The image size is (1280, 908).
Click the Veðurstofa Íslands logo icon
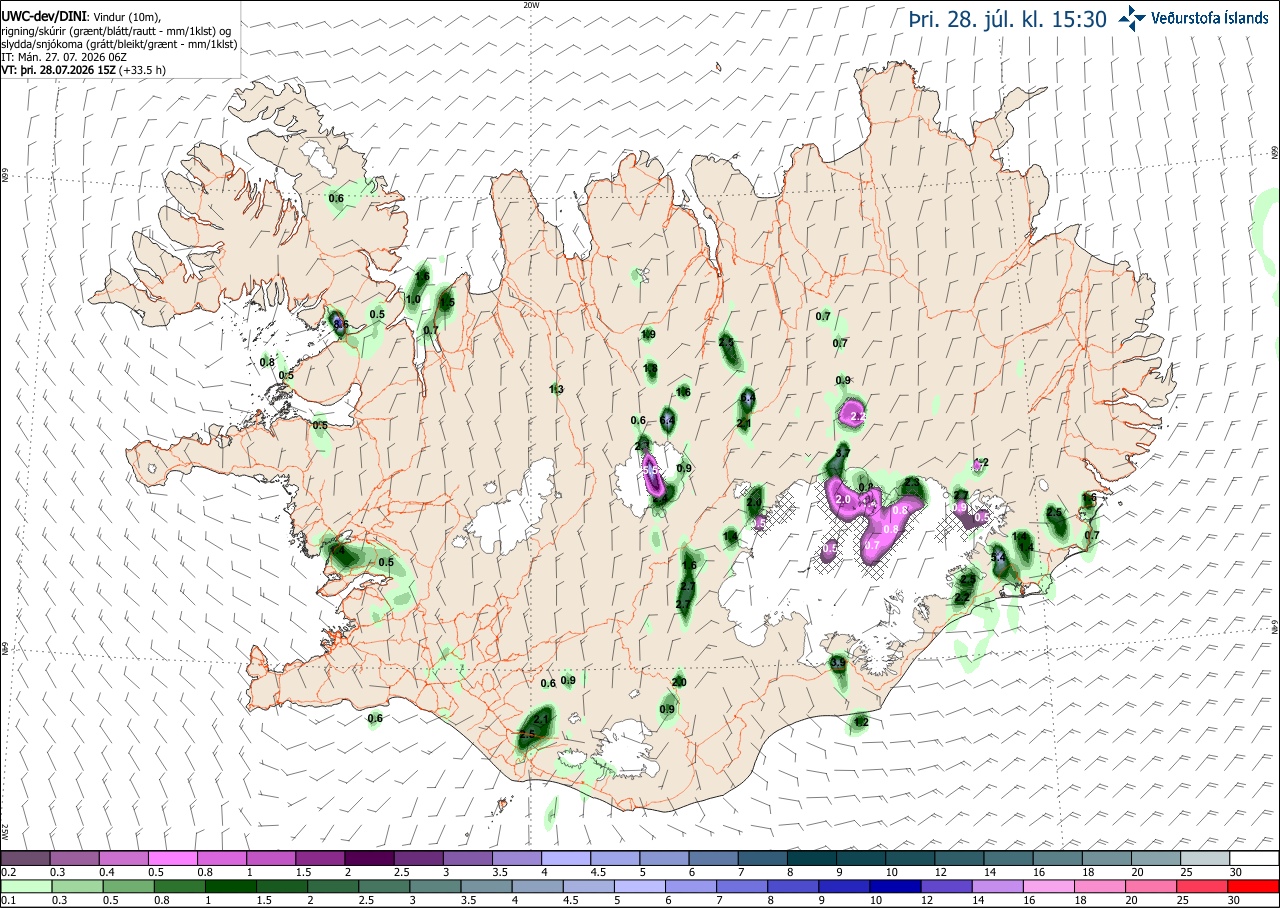pyautogui.click(x=1133, y=17)
